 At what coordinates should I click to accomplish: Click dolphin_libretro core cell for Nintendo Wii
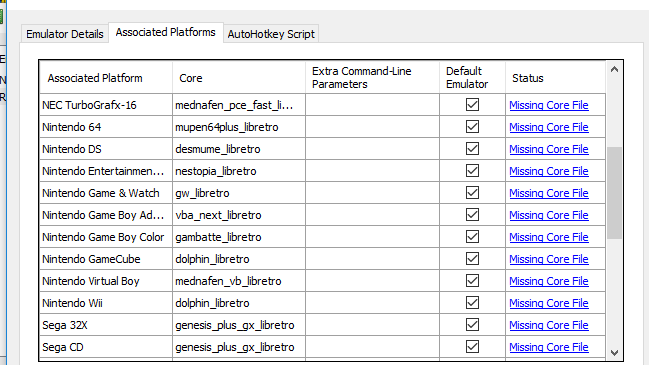(239, 303)
